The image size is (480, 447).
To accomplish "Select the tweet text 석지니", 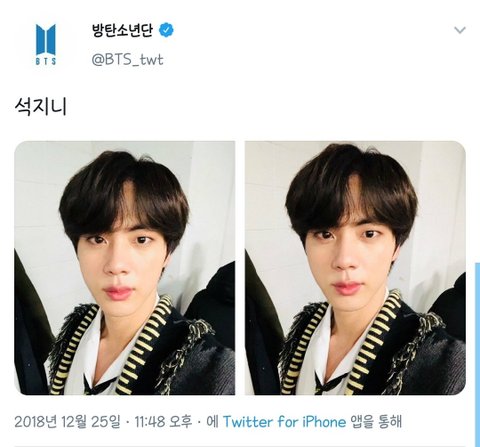I will point(41,107).
